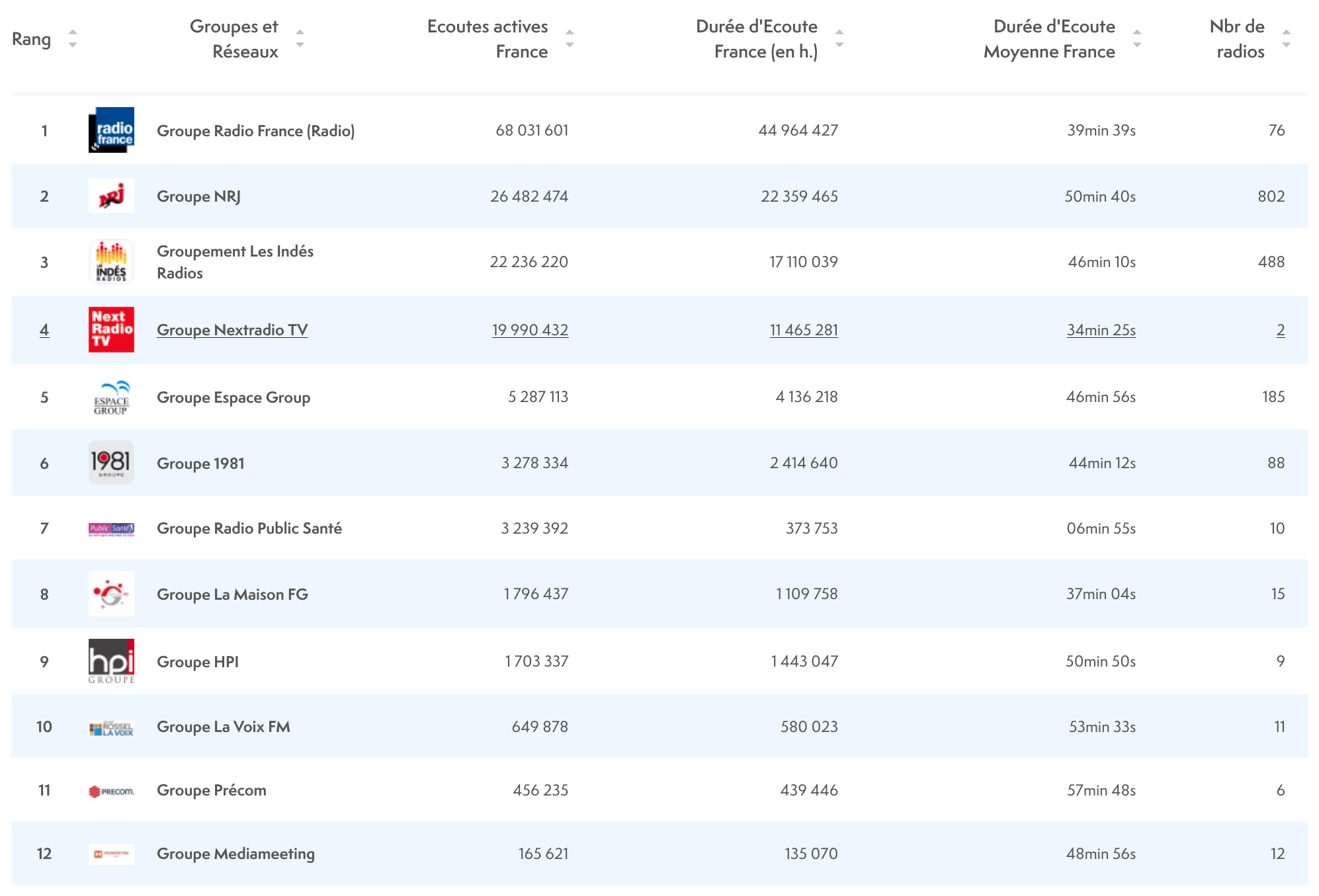Click the Next Radio TV logo
The image size is (1319, 896).
coord(111,329)
